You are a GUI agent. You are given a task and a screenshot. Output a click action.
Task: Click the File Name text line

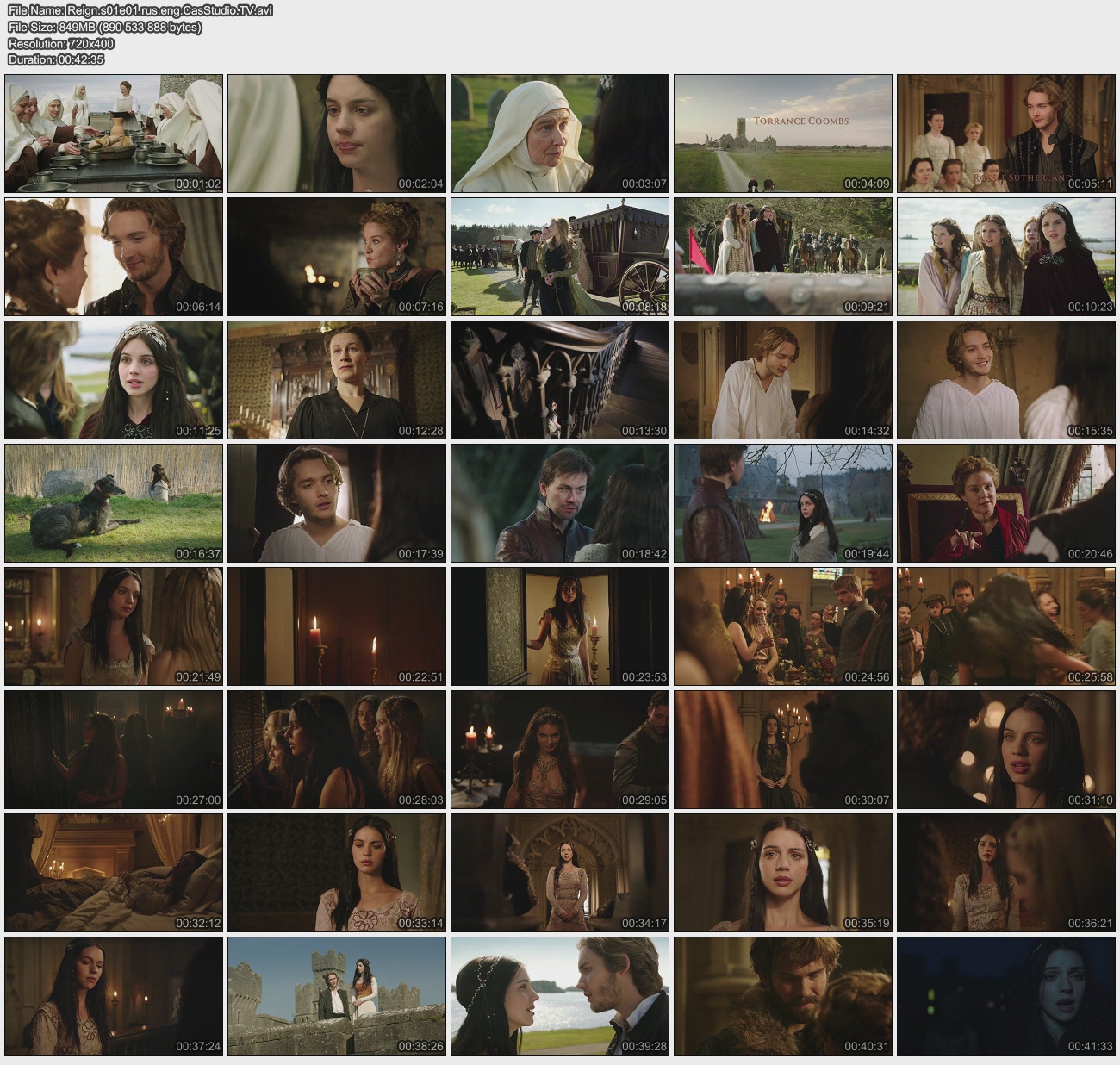point(140,11)
